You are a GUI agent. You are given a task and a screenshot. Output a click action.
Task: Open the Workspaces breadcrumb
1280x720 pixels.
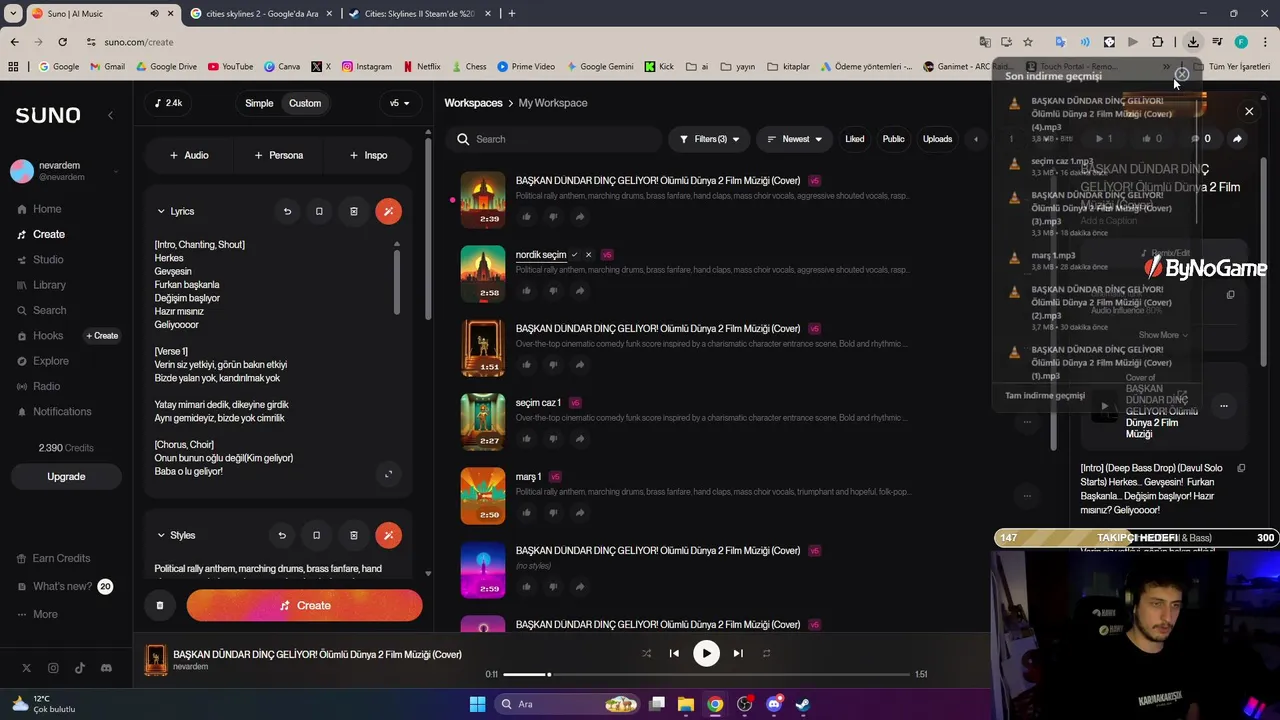point(473,103)
